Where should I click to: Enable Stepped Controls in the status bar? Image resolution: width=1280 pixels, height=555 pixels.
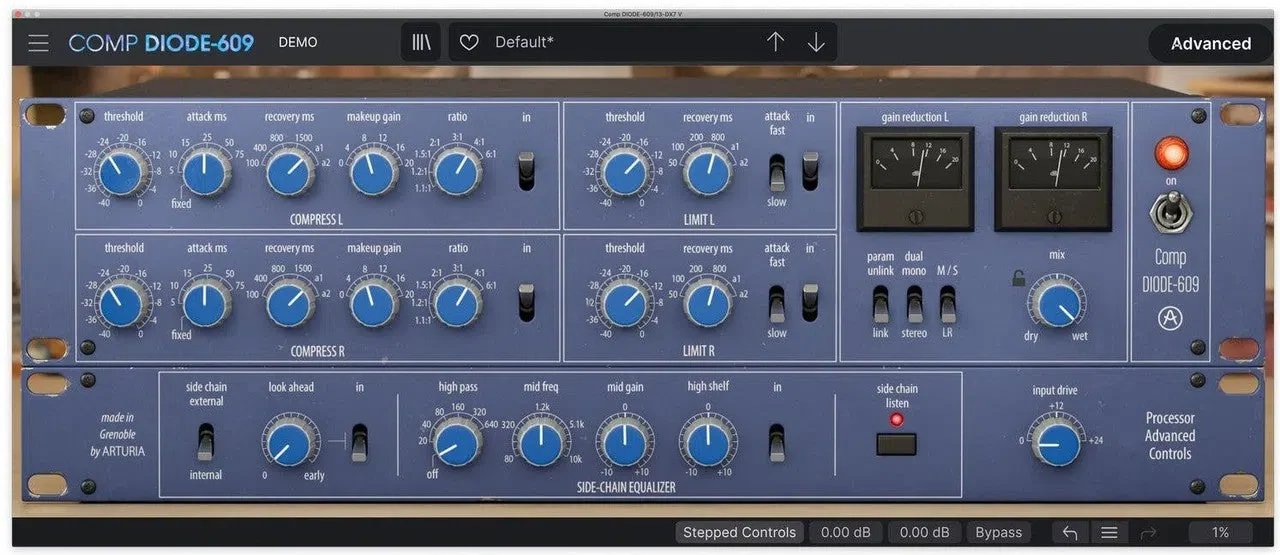click(739, 533)
